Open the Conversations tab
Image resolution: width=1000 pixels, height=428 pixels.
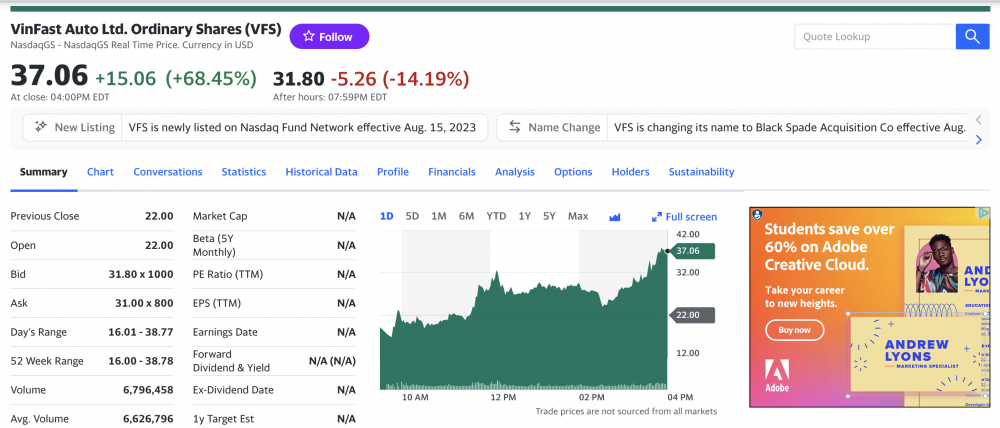[168, 172]
